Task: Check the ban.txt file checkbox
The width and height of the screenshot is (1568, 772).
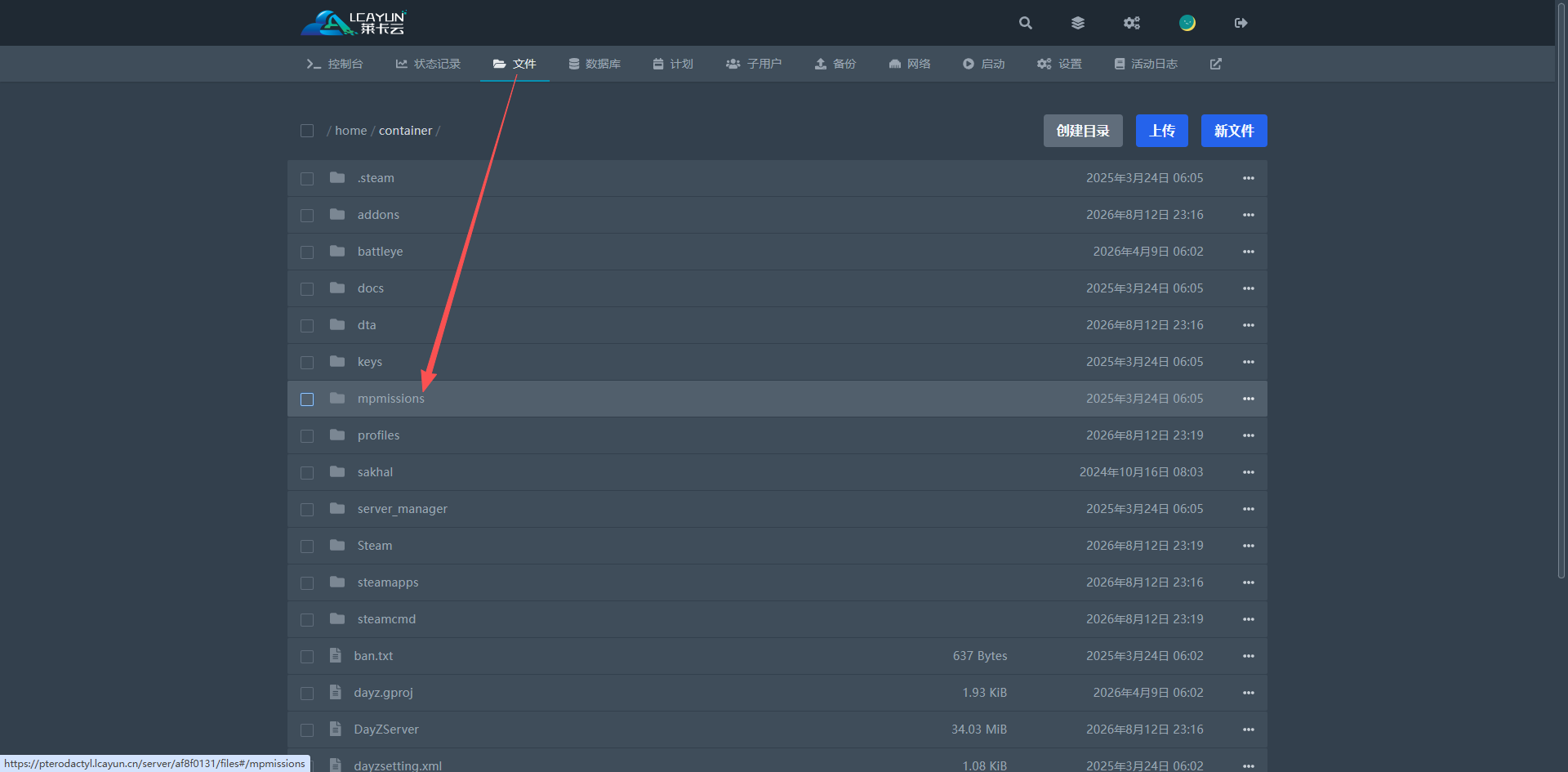Action: click(x=307, y=657)
